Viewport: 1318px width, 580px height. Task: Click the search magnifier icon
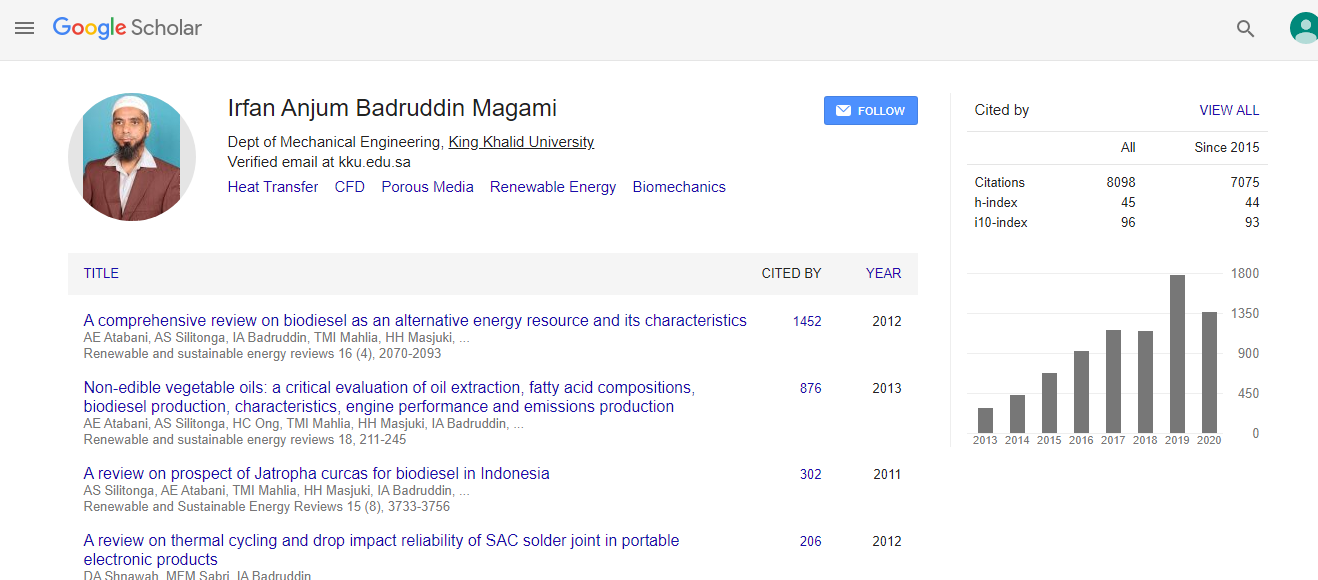[1245, 29]
